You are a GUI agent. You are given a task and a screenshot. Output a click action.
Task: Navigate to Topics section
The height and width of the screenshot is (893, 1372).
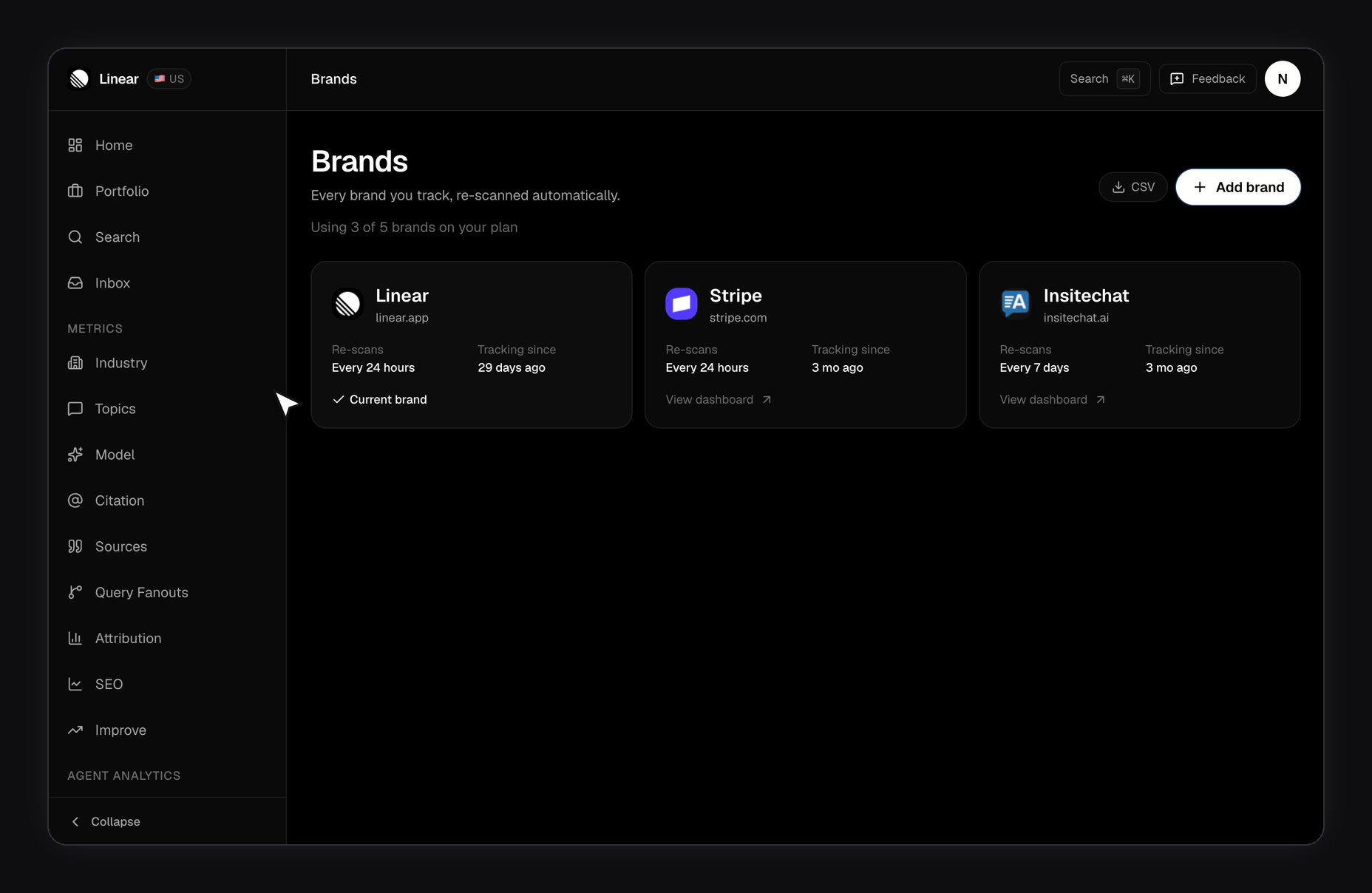click(x=167, y=409)
